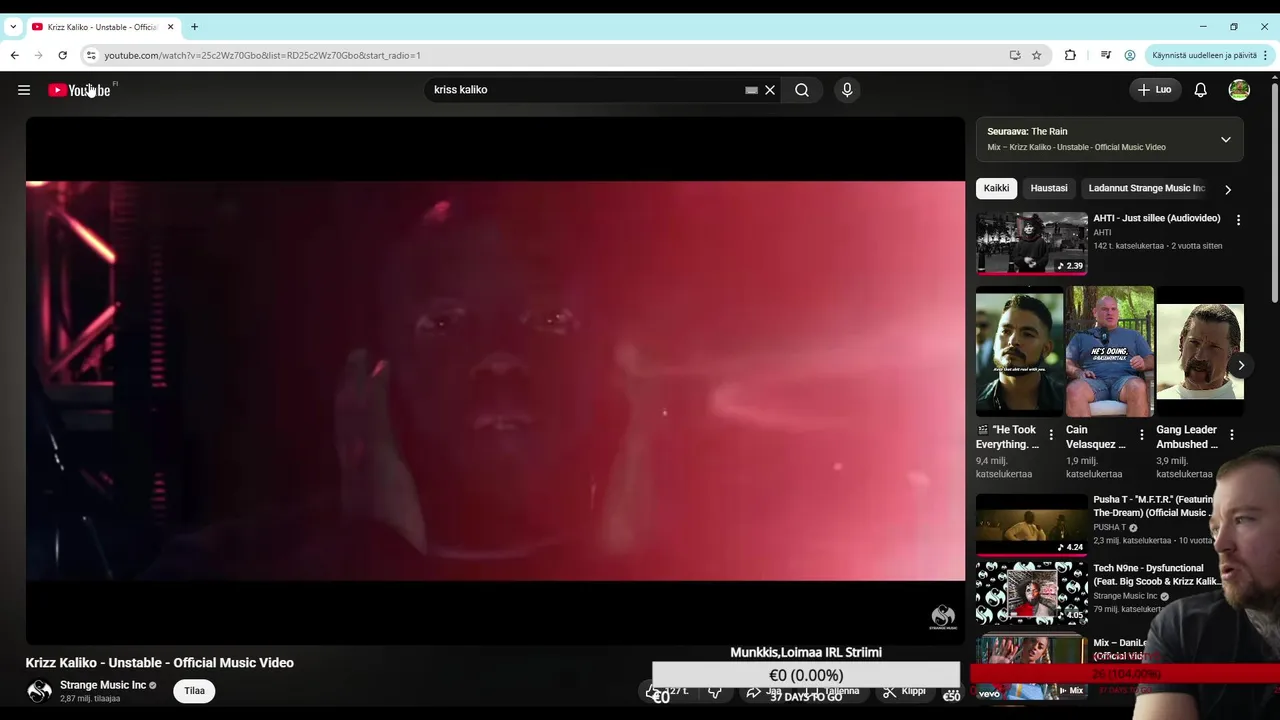Open media controls icon in toolbar

click(x=1105, y=55)
